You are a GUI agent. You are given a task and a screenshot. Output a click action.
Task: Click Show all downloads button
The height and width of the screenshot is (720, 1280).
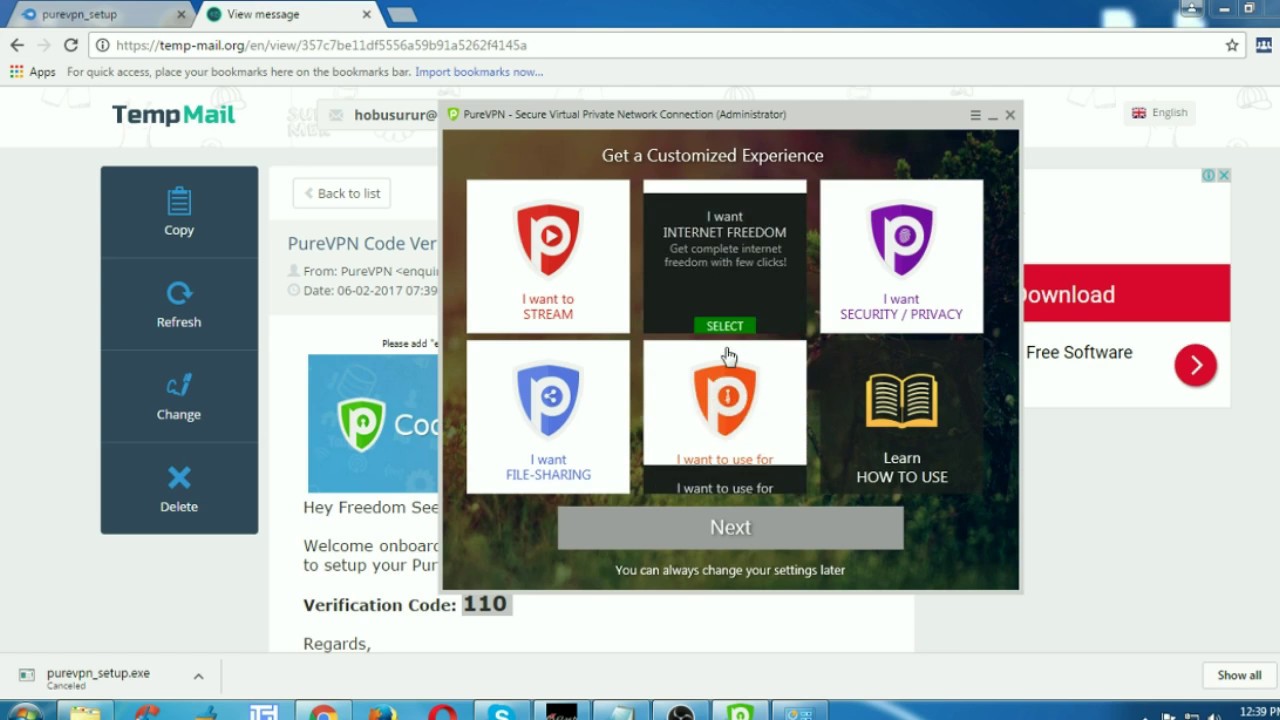pos(1239,675)
